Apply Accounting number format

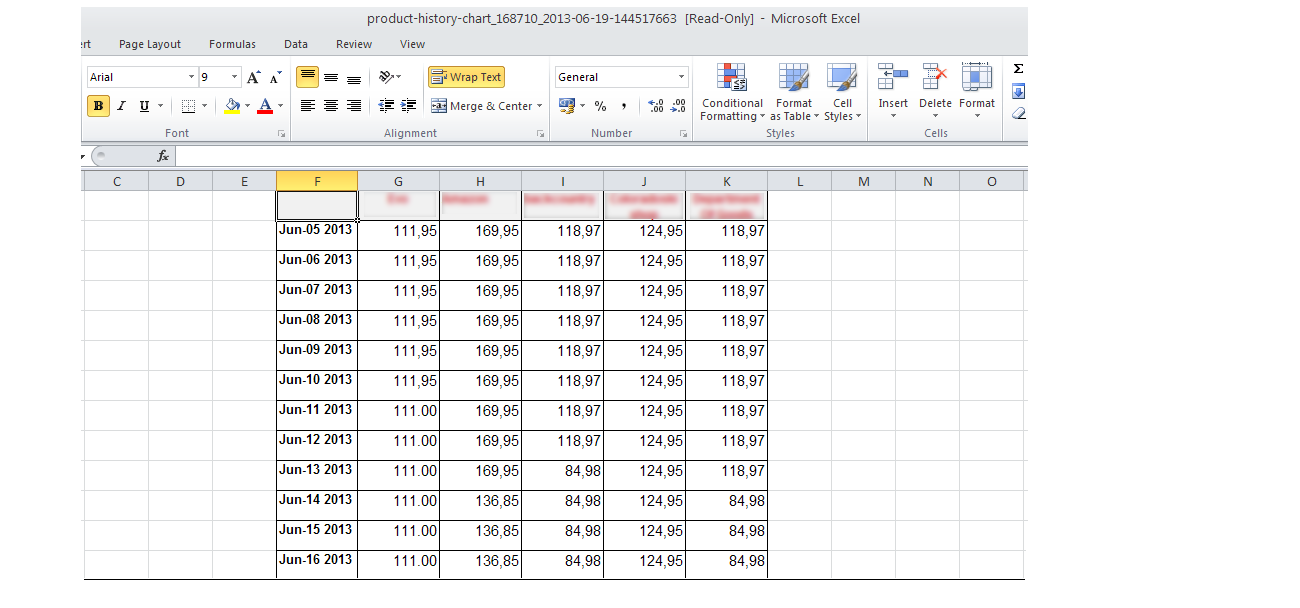point(566,106)
